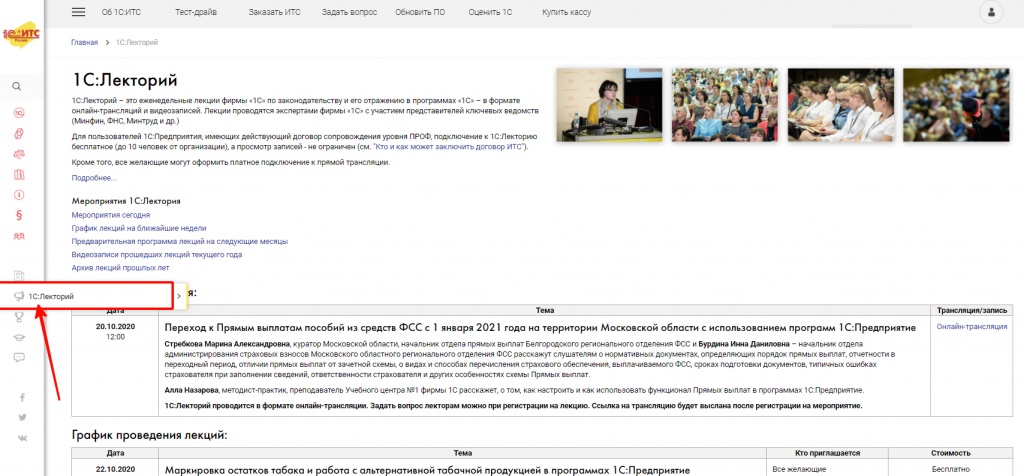Click the date 22.10.2020 cell
The image size is (1024, 476).
click(x=114, y=469)
